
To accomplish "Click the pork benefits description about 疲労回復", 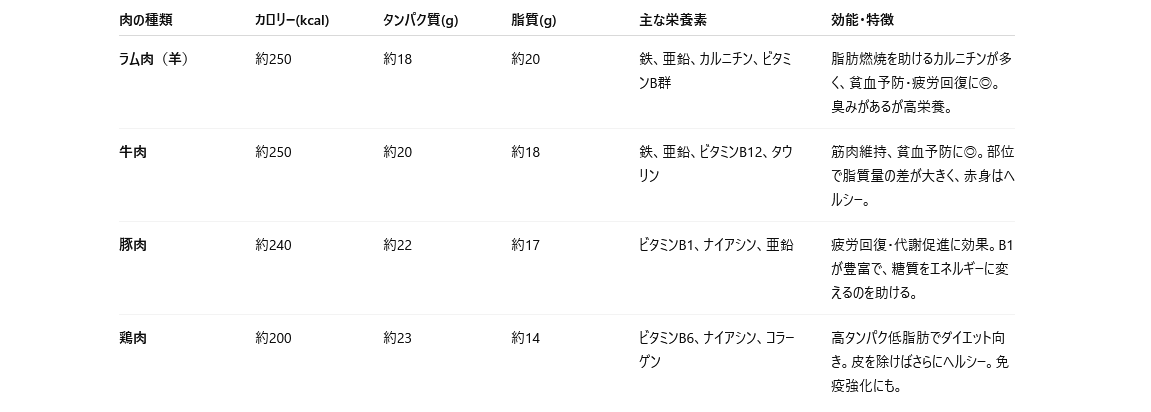I will (x=921, y=269).
